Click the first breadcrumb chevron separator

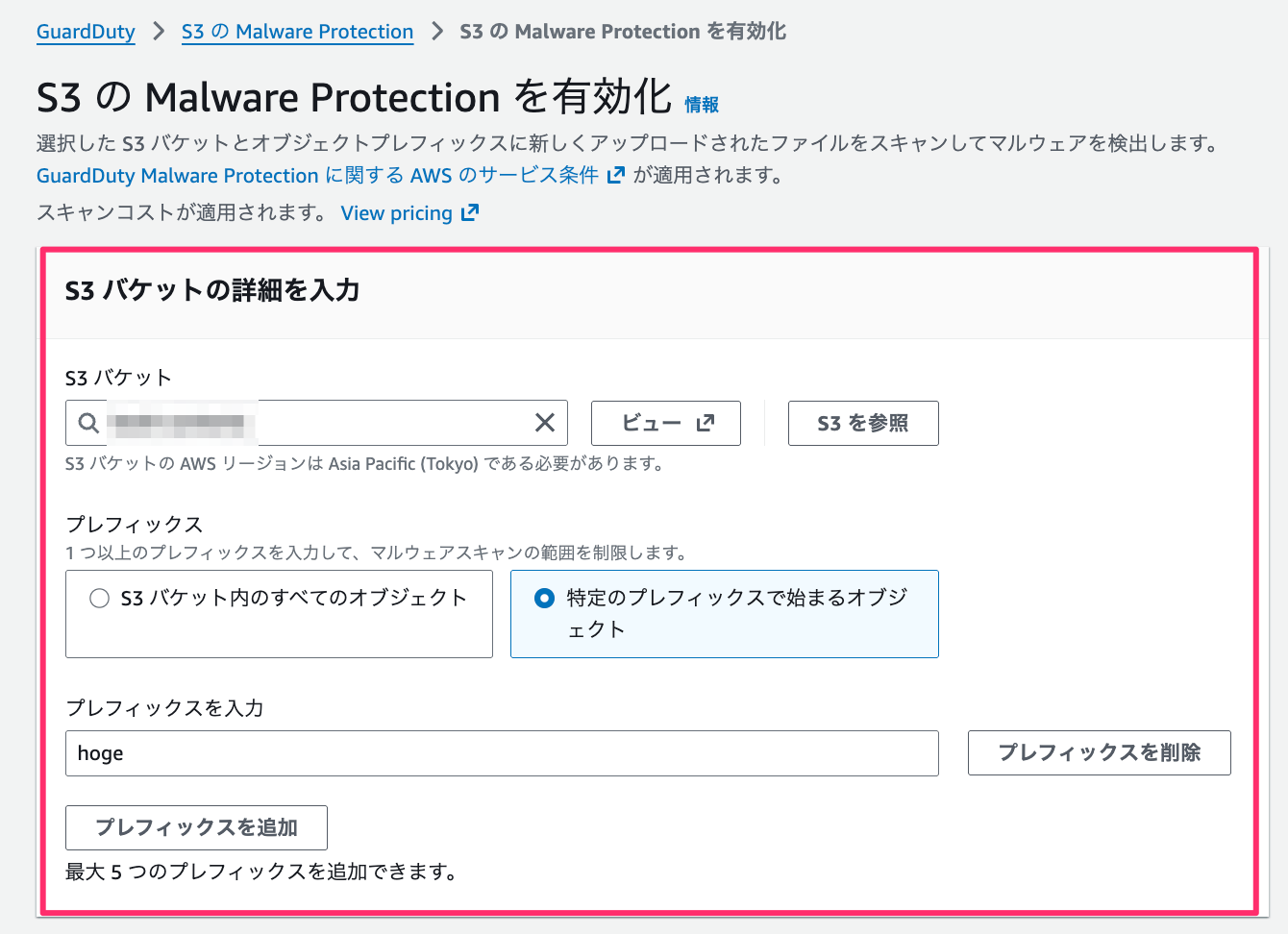pyautogui.click(x=159, y=32)
